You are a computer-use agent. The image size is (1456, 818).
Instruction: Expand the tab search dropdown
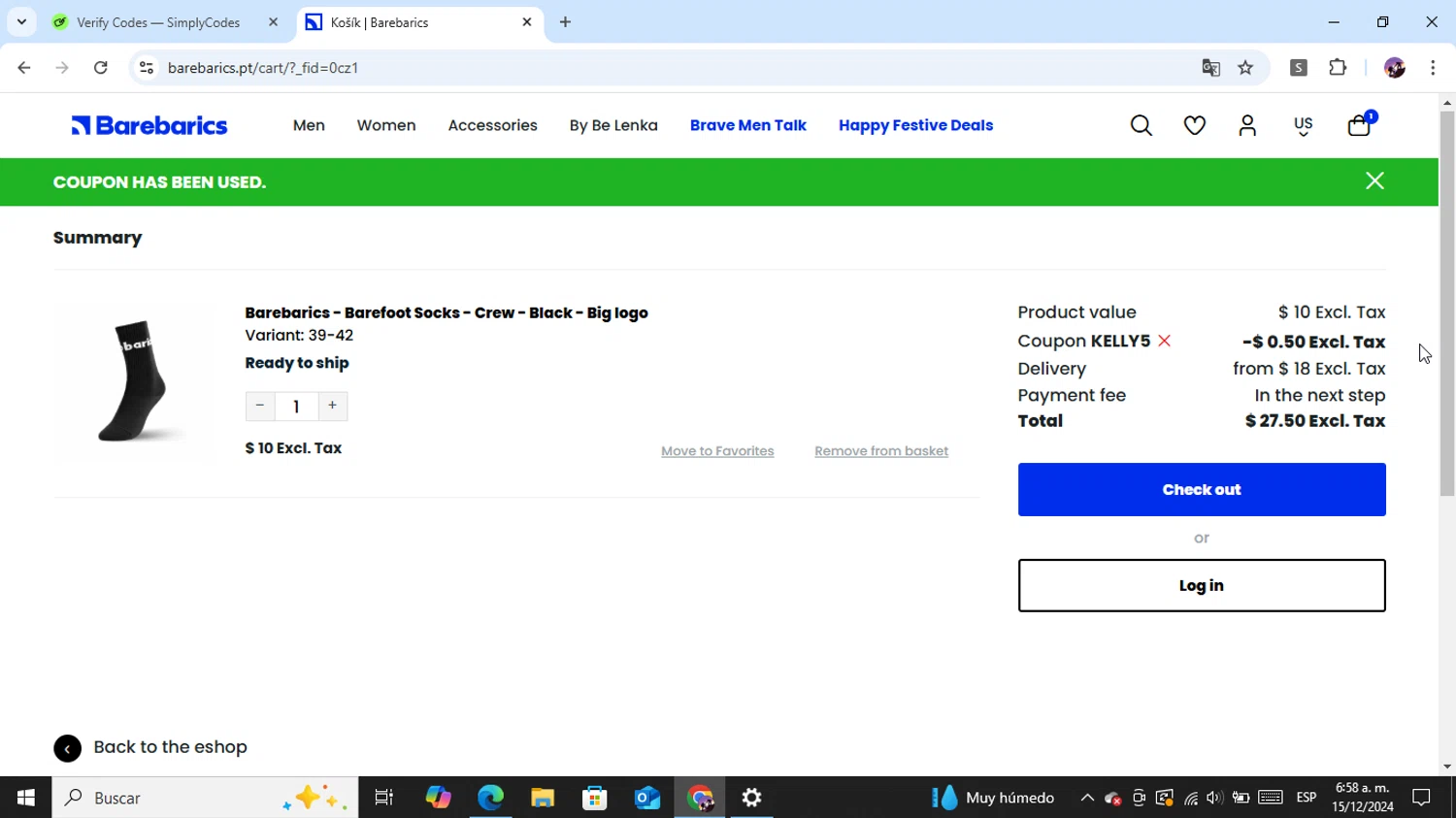pos(21,21)
